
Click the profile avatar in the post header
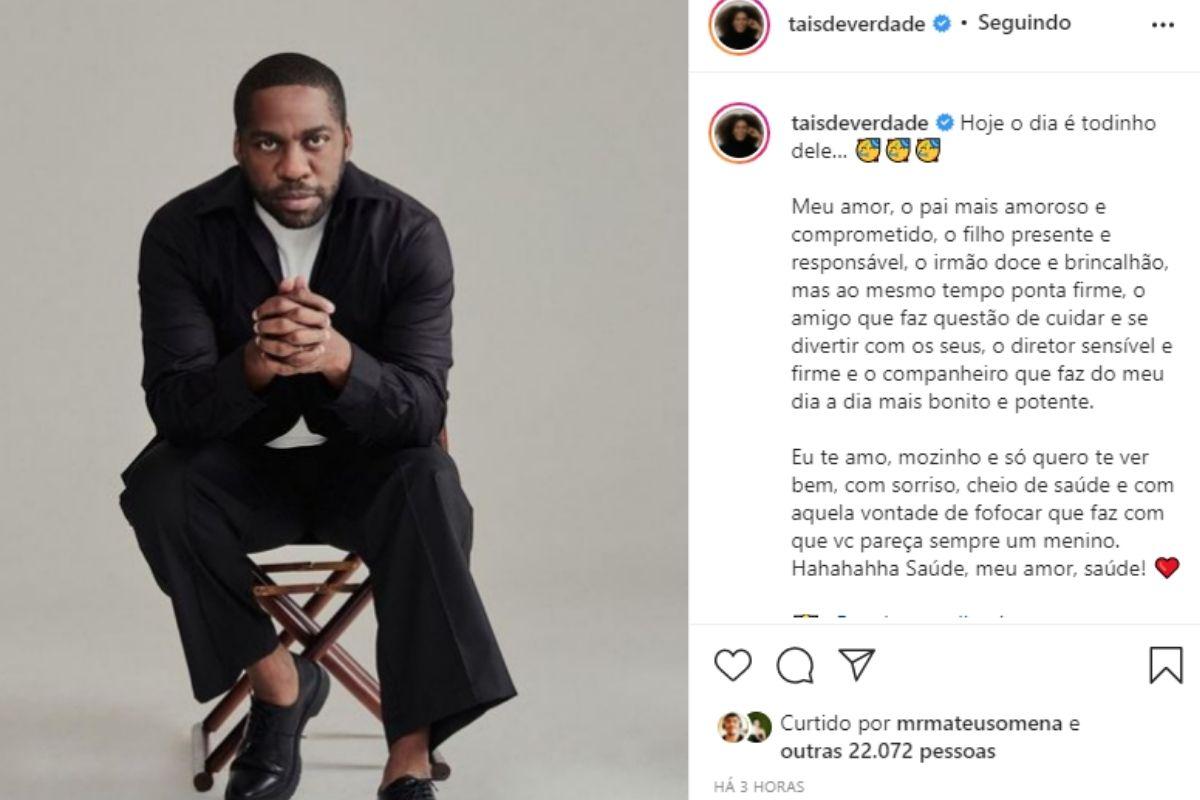point(739,25)
